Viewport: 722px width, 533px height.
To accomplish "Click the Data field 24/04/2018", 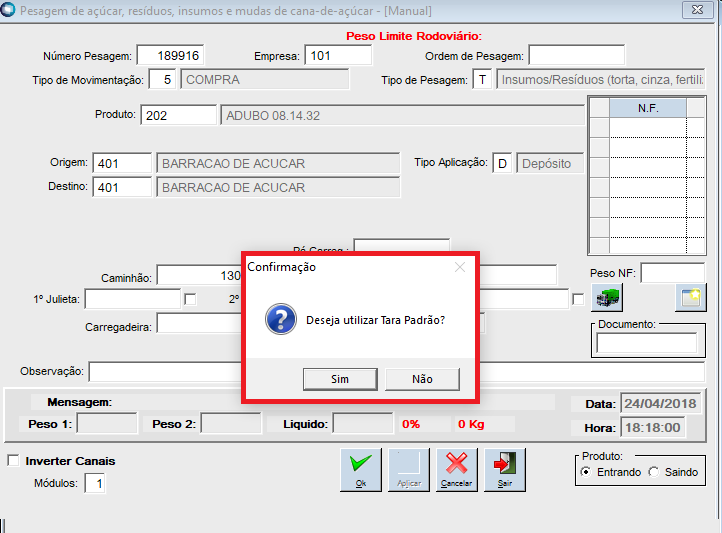I will [660, 404].
